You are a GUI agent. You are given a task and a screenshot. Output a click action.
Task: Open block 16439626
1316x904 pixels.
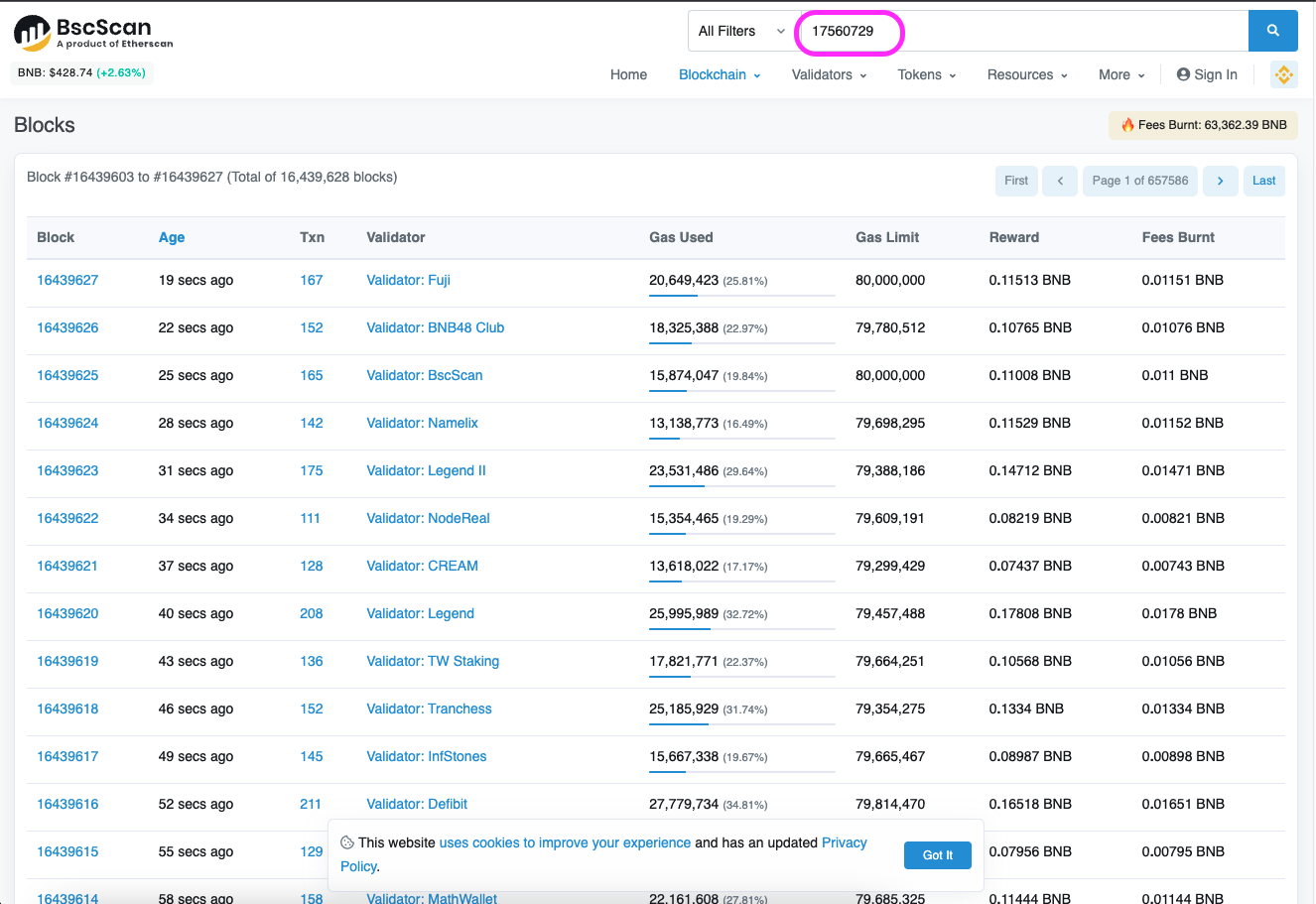pyautogui.click(x=67, y=327)
